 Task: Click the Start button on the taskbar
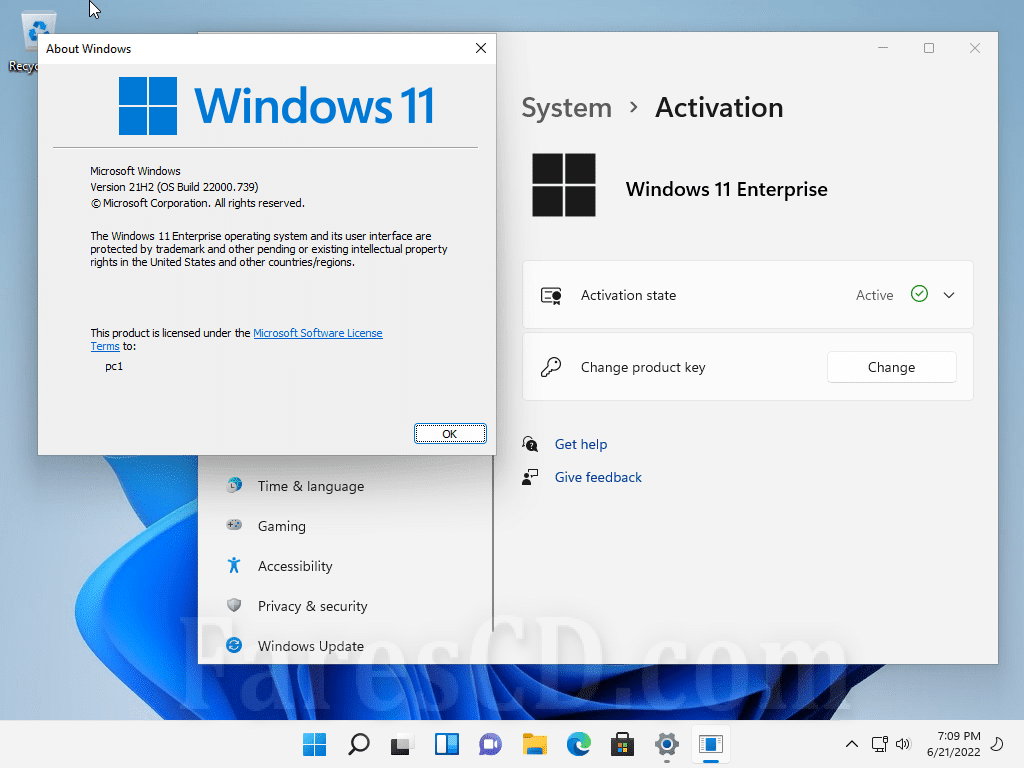click(314, 744)
